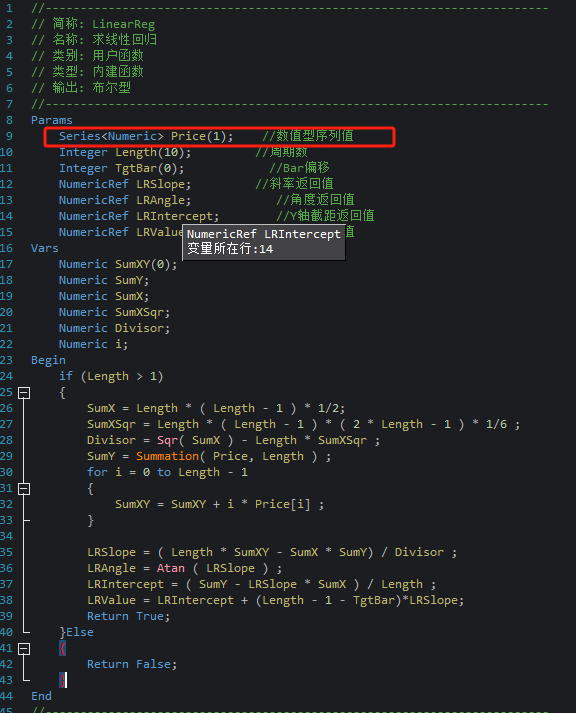Click 'Price[i]' on line 32
The image size is (576, 713).
pos(282,504)
